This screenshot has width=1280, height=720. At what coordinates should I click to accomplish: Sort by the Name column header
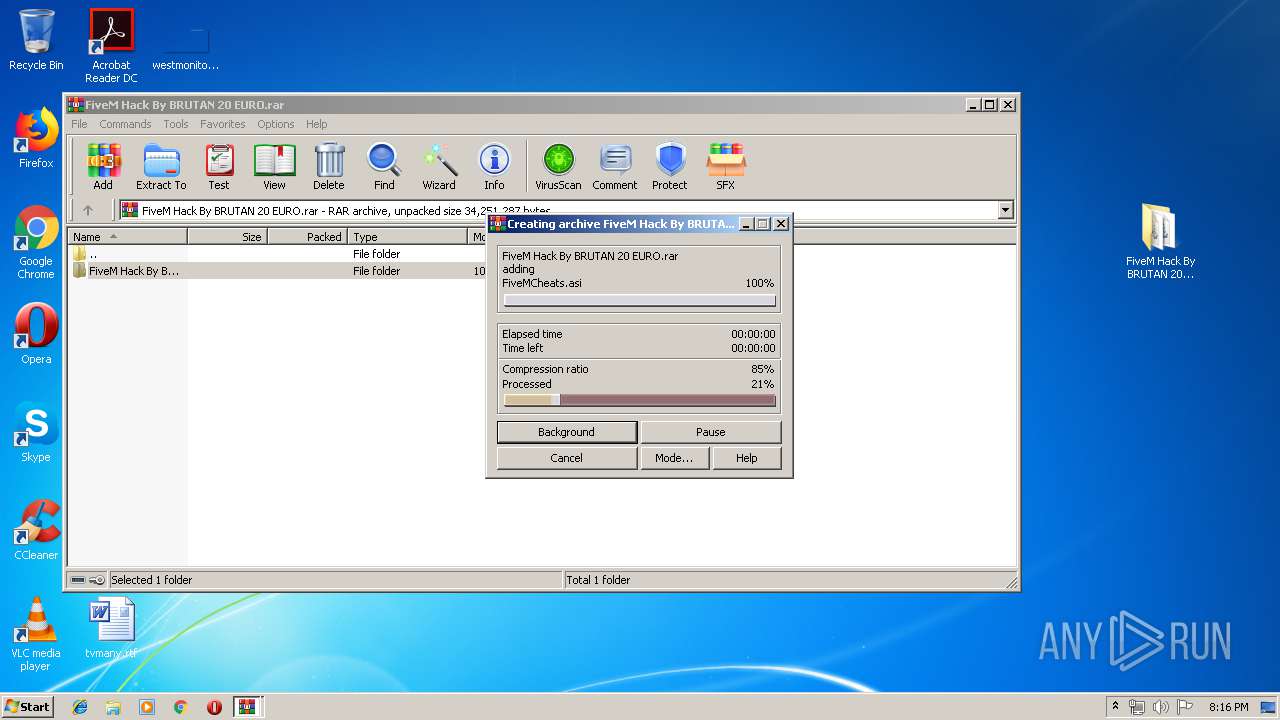128,237
